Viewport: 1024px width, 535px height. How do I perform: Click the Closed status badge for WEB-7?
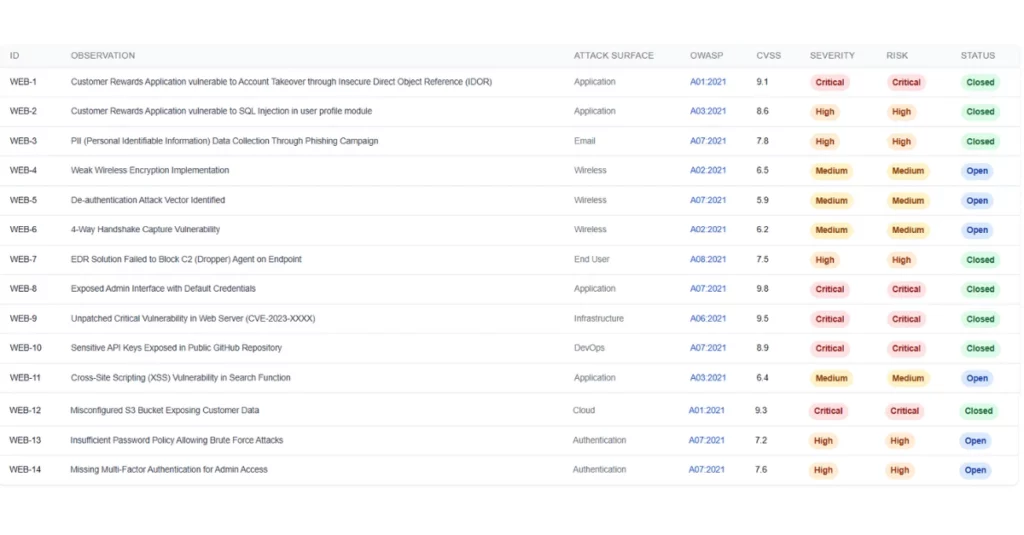980,260
